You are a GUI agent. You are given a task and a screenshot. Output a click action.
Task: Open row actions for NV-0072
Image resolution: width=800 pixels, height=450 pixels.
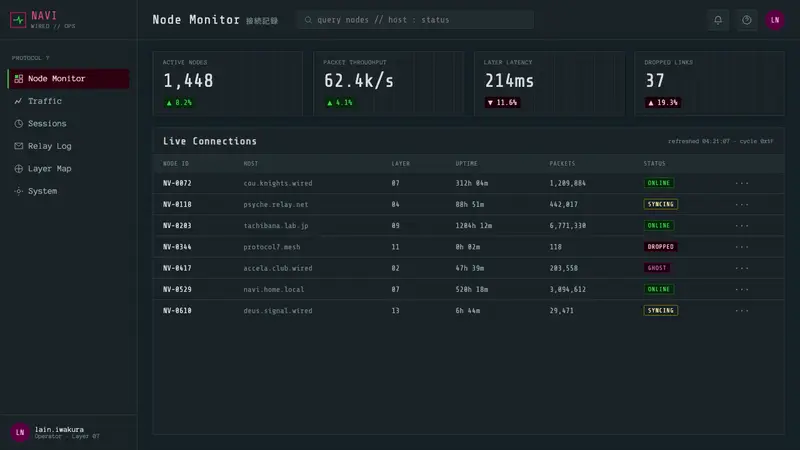(x=742, y=183)
